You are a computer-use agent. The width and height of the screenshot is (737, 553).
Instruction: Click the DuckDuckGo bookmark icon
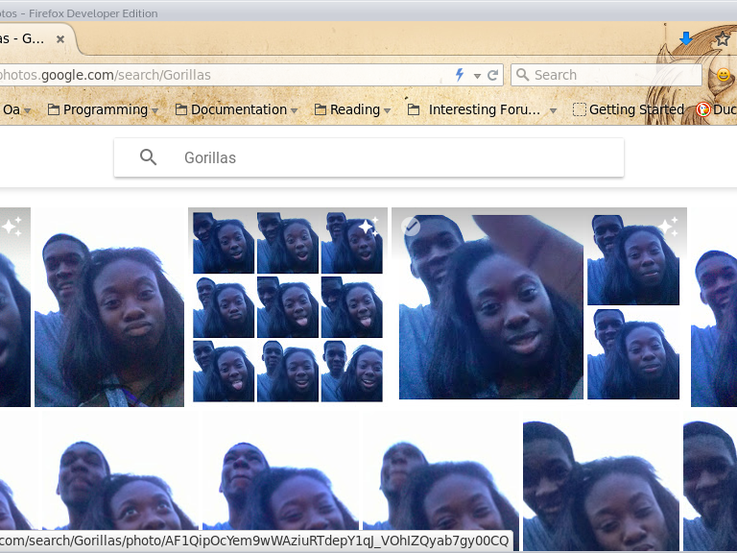(703, 110)
